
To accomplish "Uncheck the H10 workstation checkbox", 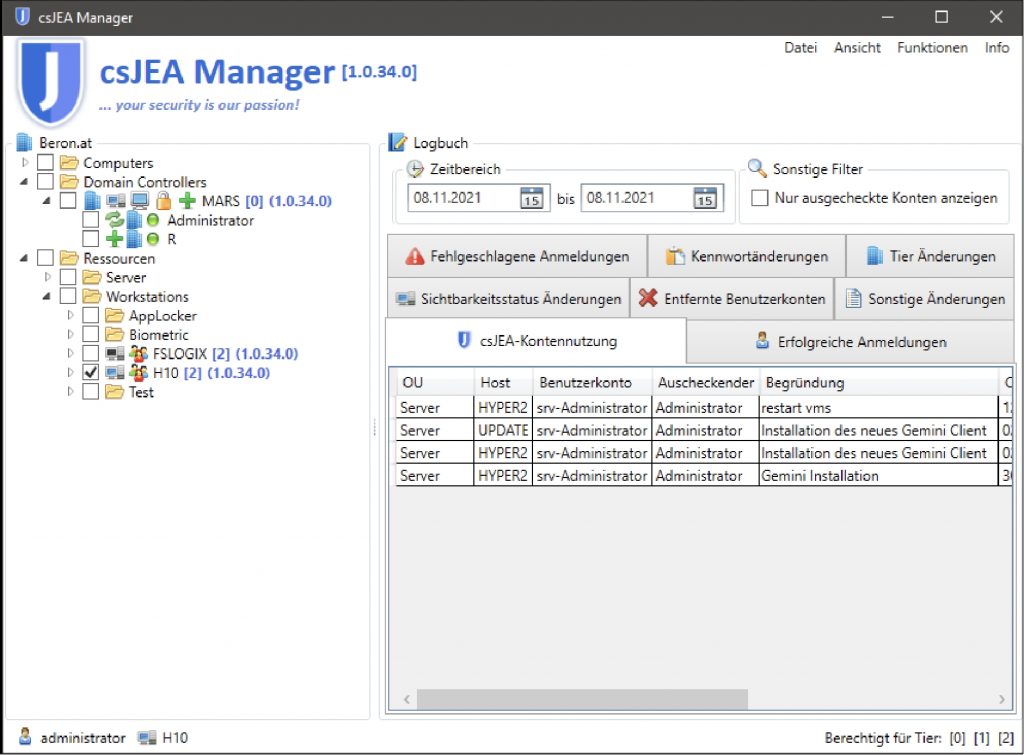I will coord(91,373).
